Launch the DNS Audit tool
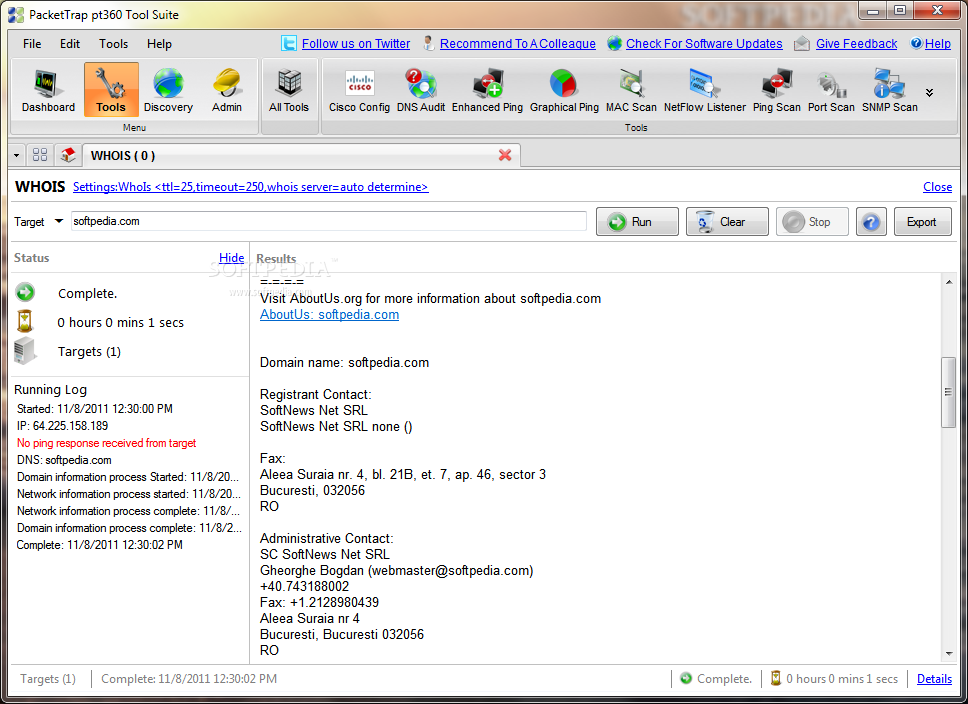 [420, 91]
